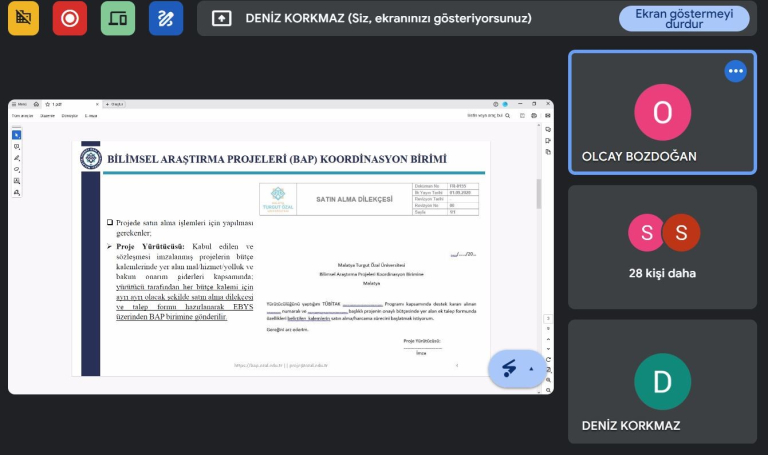Open the '28 kişi daha' participants tile
The width and height of the screenshot is (768, 455).
[x=663, y=245]
